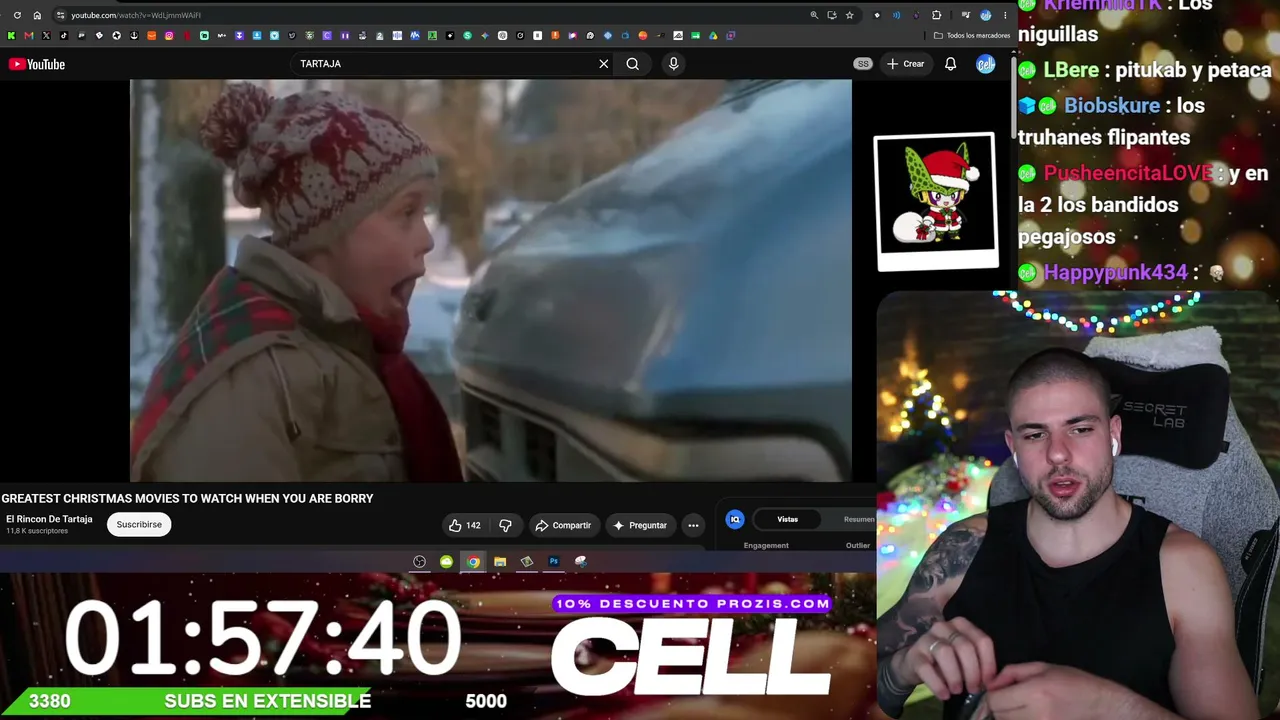1280x720 pixels.
Task: Click the Santa Cell avatar image
Action: (x=936, y=201)
